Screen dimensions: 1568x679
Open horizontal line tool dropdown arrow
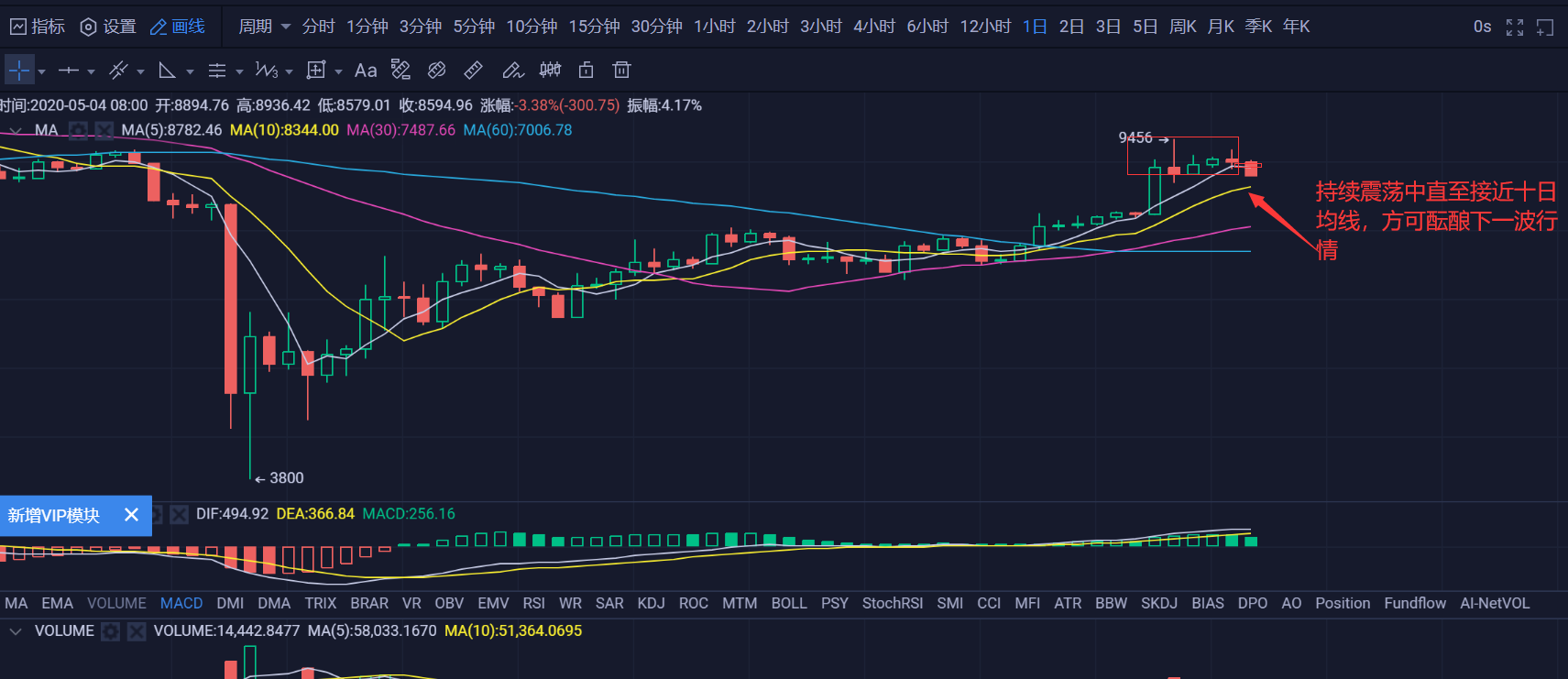[x=91, y=71]
